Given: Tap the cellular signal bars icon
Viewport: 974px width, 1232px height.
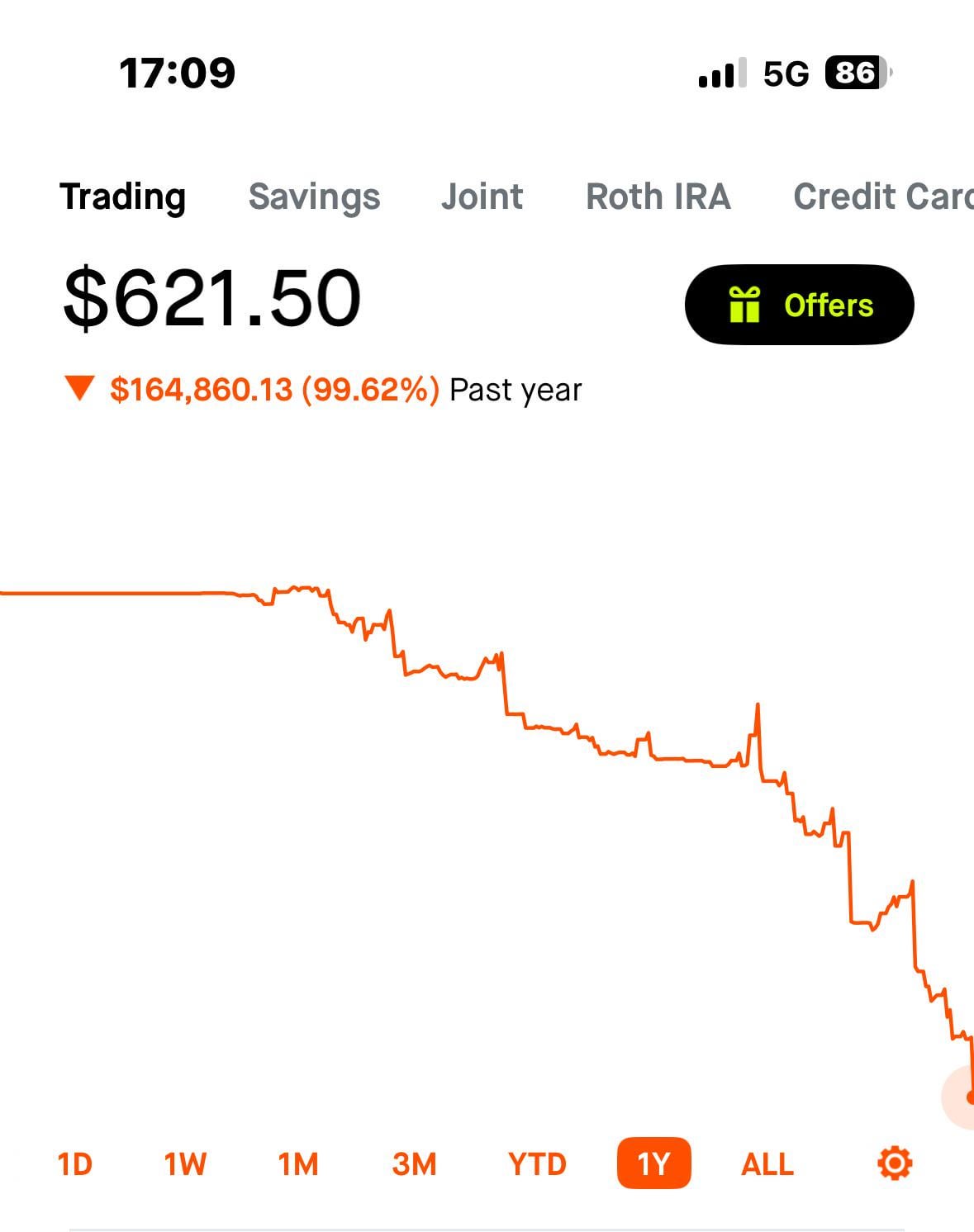Looking at the screenshot, I should click(721, 73).
